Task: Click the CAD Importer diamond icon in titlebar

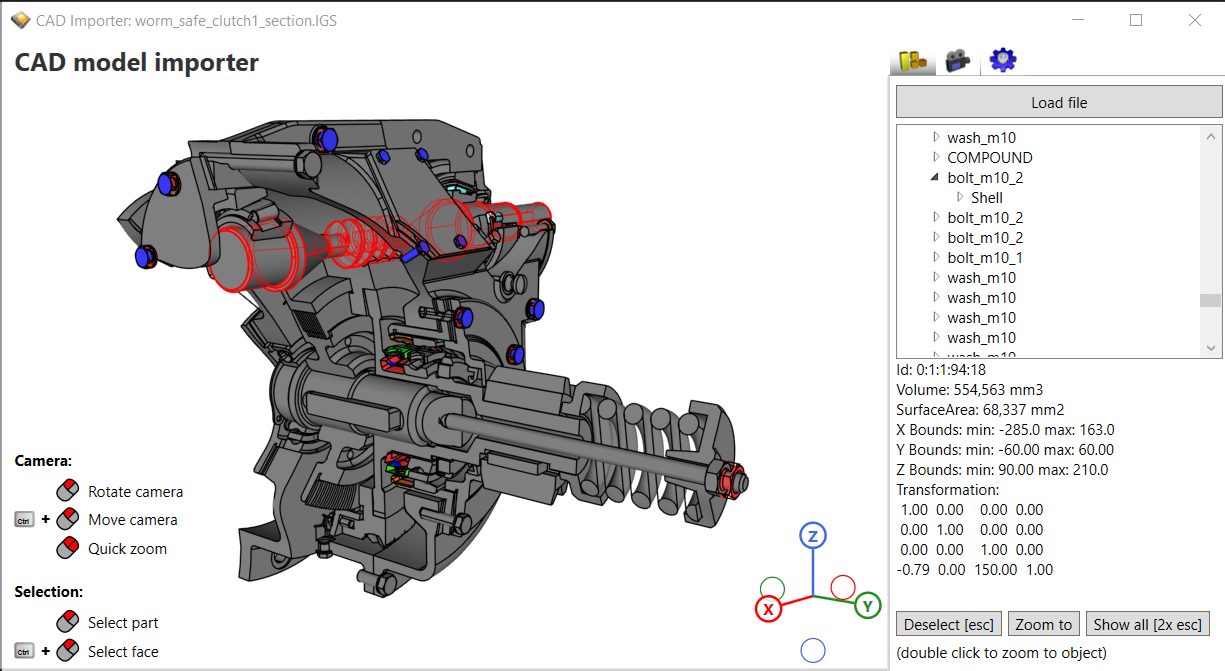Action: pyautogui.click(x=19, y=19)
